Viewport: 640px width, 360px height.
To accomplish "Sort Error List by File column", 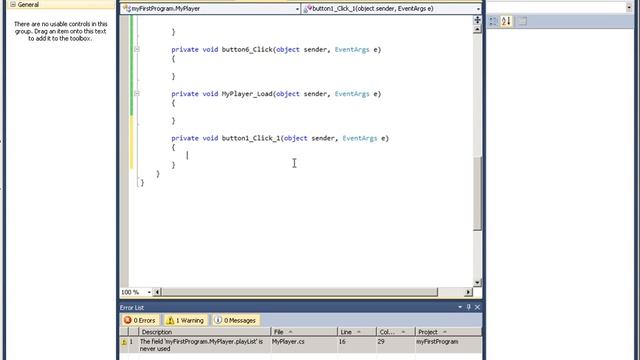I will tap(304, 332).
